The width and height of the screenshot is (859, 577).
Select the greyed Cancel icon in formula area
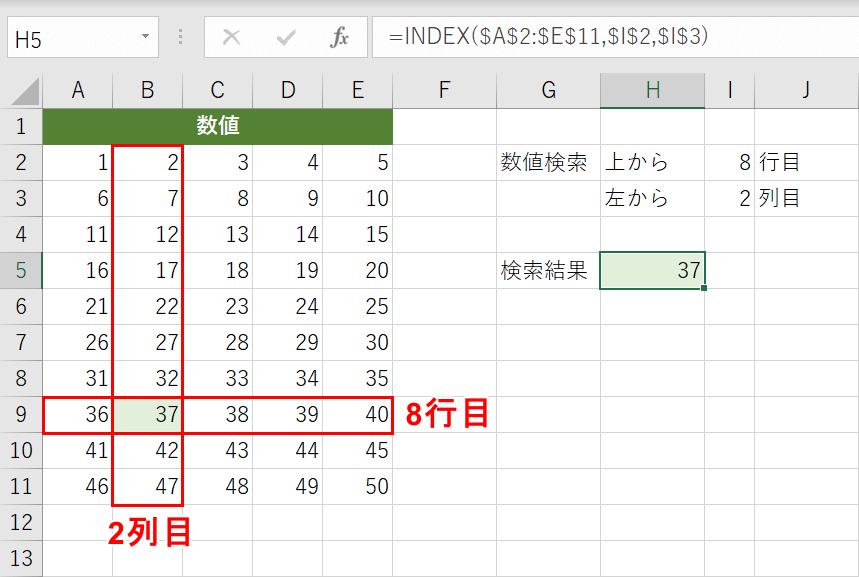click(x=231, y=38)
